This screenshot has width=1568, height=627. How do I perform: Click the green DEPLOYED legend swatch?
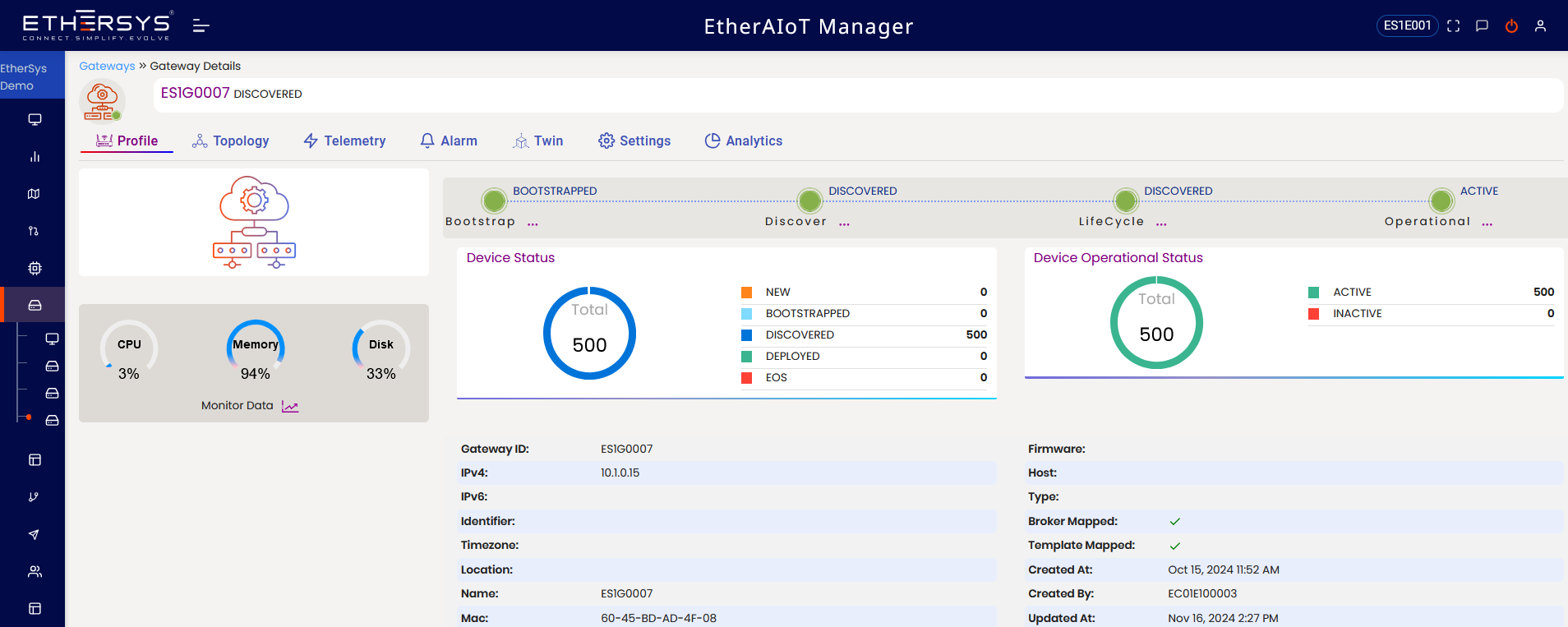746,357
